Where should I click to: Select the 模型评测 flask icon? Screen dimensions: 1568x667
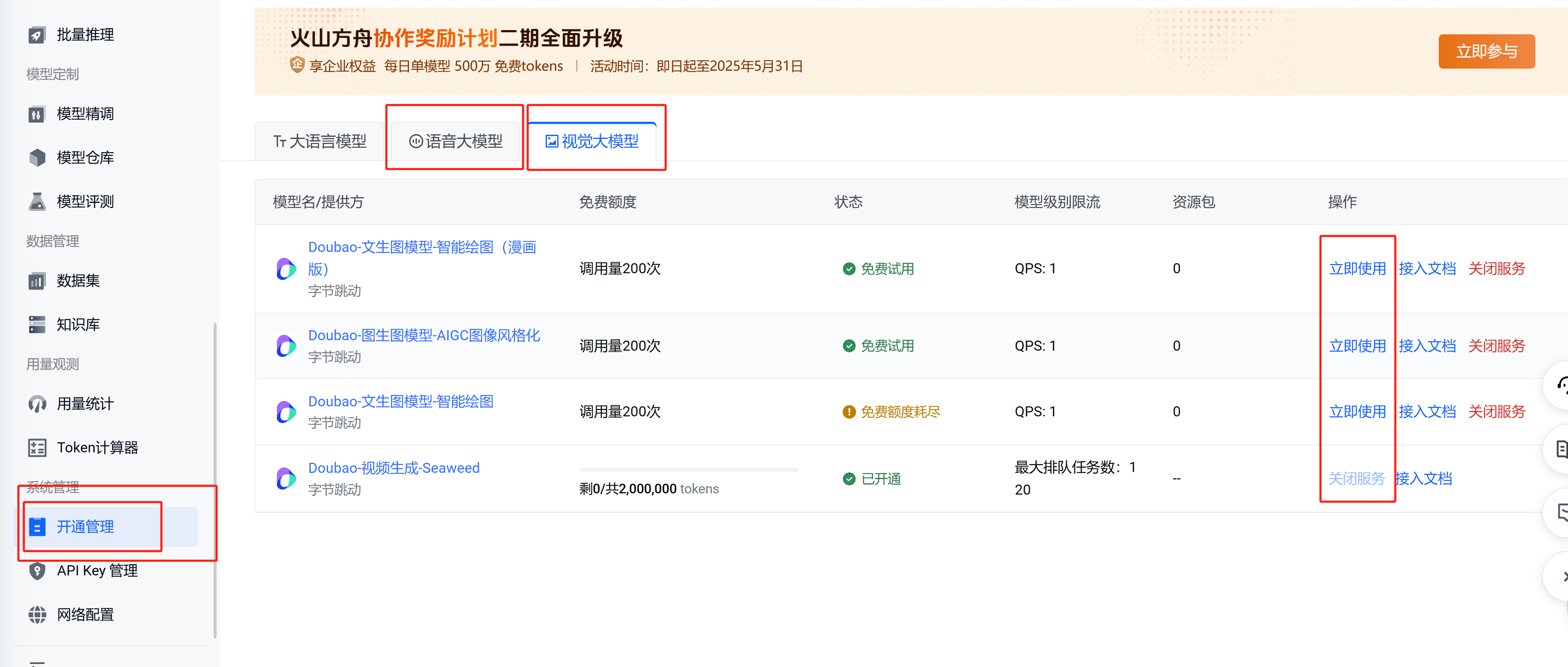point(36,202)
